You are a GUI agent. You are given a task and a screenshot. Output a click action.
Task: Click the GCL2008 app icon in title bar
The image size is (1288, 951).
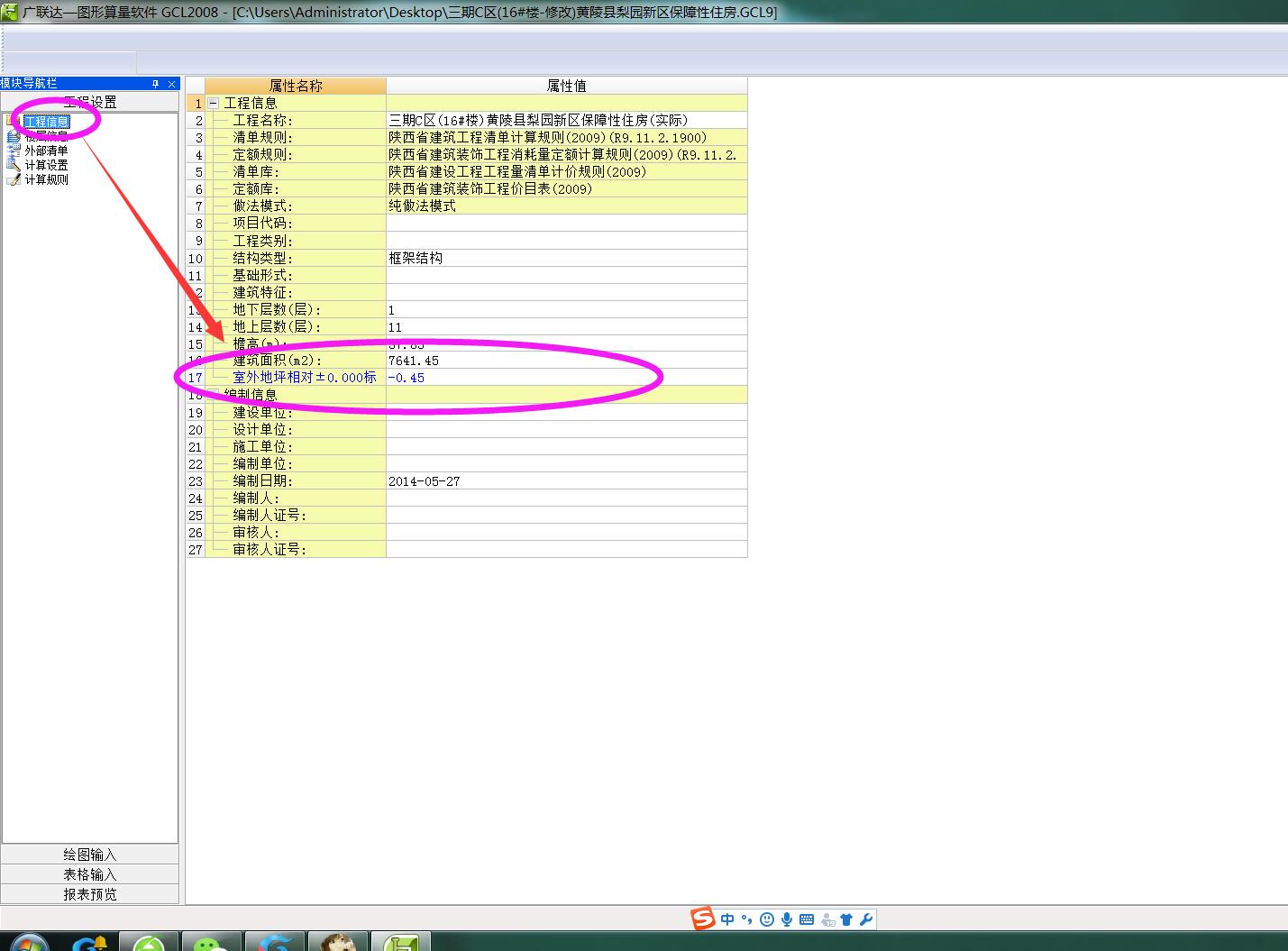tap(9, 12)
